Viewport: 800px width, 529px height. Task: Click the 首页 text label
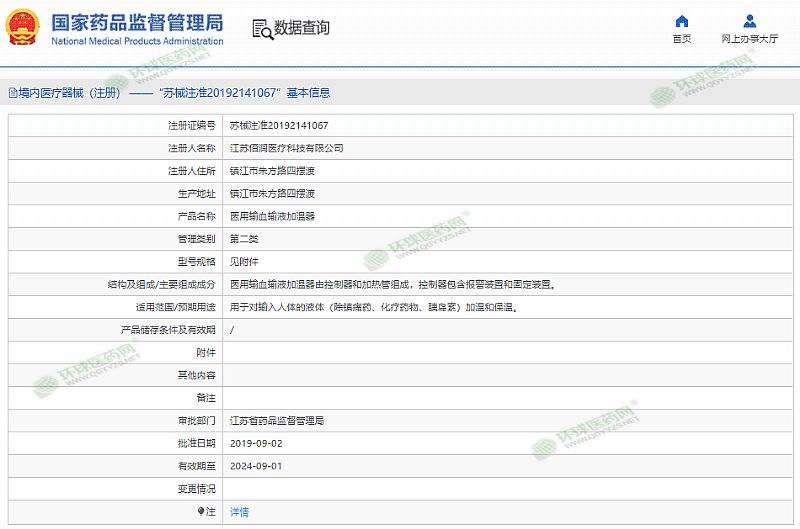coord(682,39)
